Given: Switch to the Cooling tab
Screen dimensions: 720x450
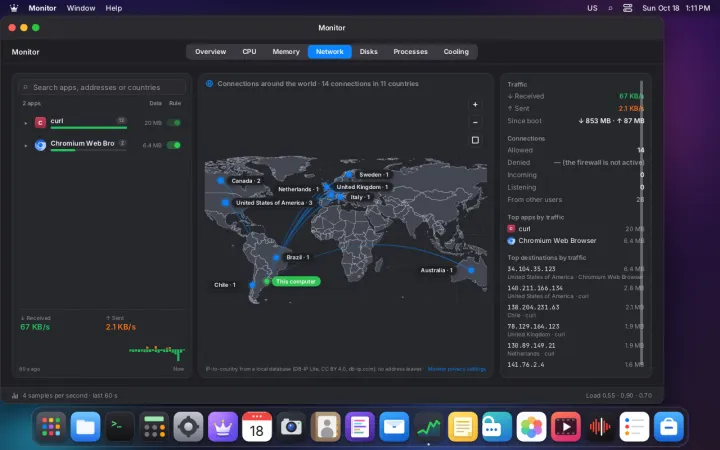Looking at the screenshot, I should click(456, 52).
